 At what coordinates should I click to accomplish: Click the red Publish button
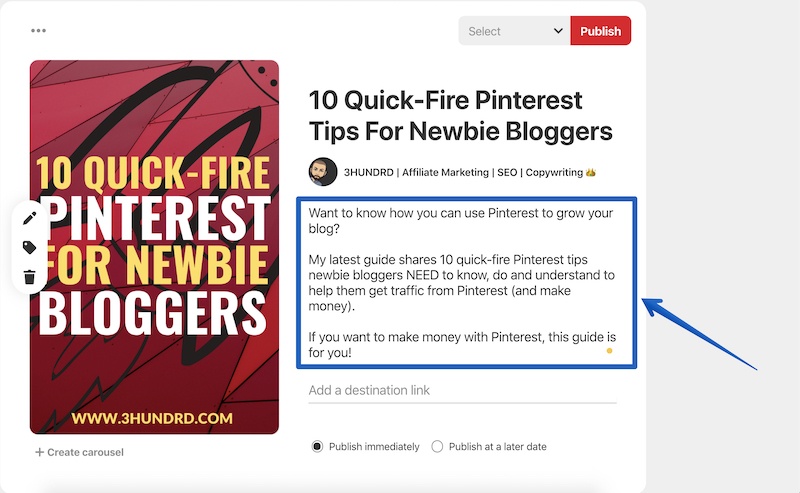click(x=601, y=31)
